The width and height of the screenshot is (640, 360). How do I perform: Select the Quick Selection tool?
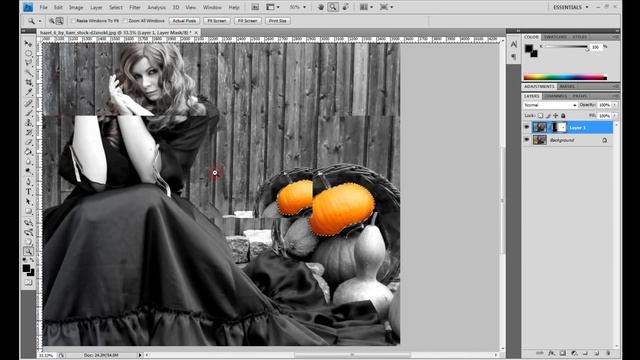(28, 73)
